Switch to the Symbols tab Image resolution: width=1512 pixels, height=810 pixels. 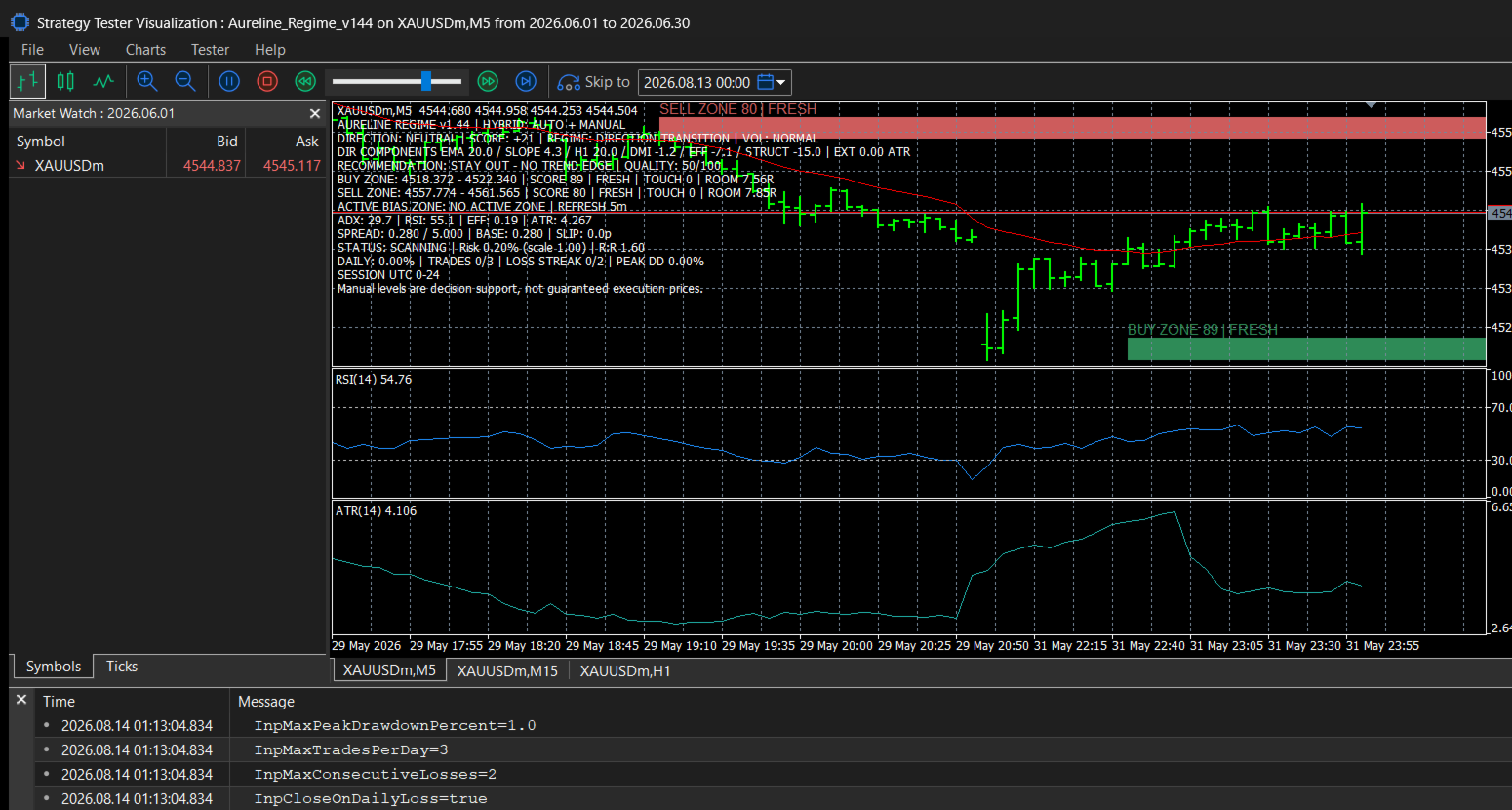point(54,667)
